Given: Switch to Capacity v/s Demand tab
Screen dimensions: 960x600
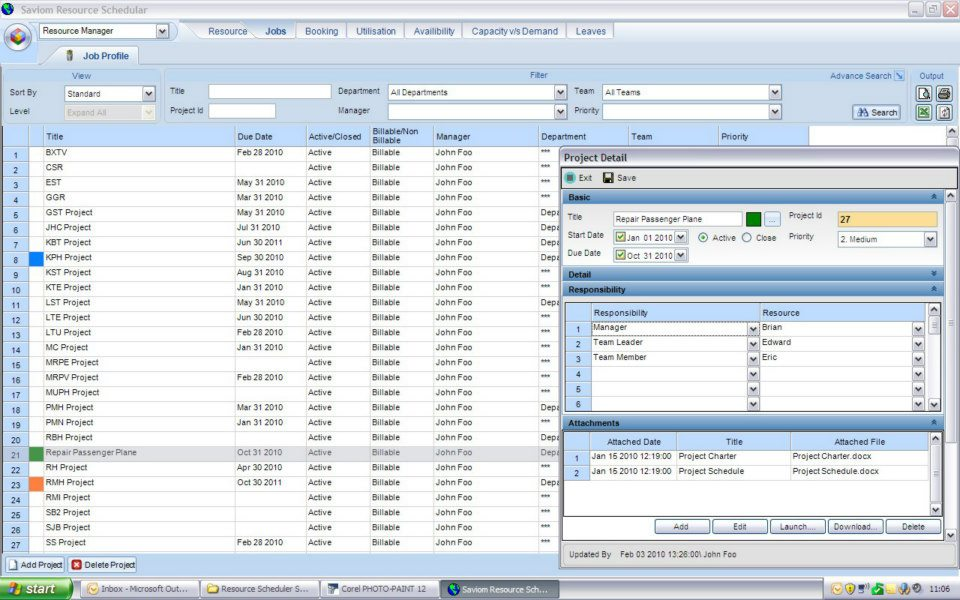Looking at the screenshot, I should pyautogui.click(x=514, y=31).
